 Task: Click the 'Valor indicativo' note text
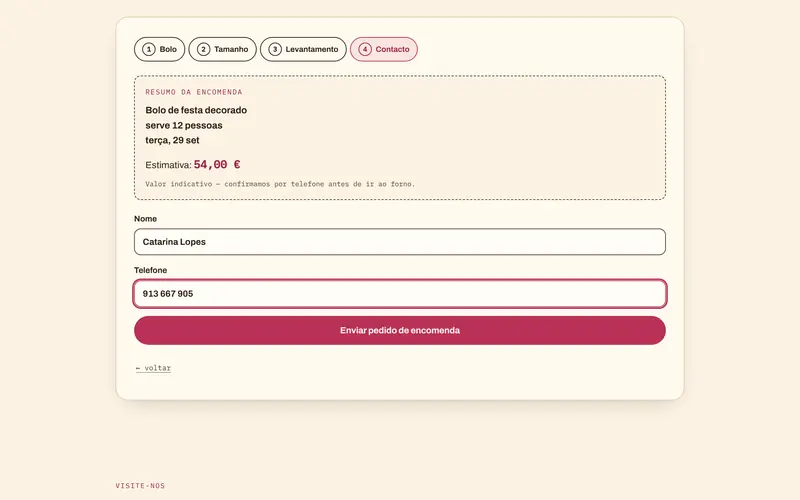pos(280,184)
